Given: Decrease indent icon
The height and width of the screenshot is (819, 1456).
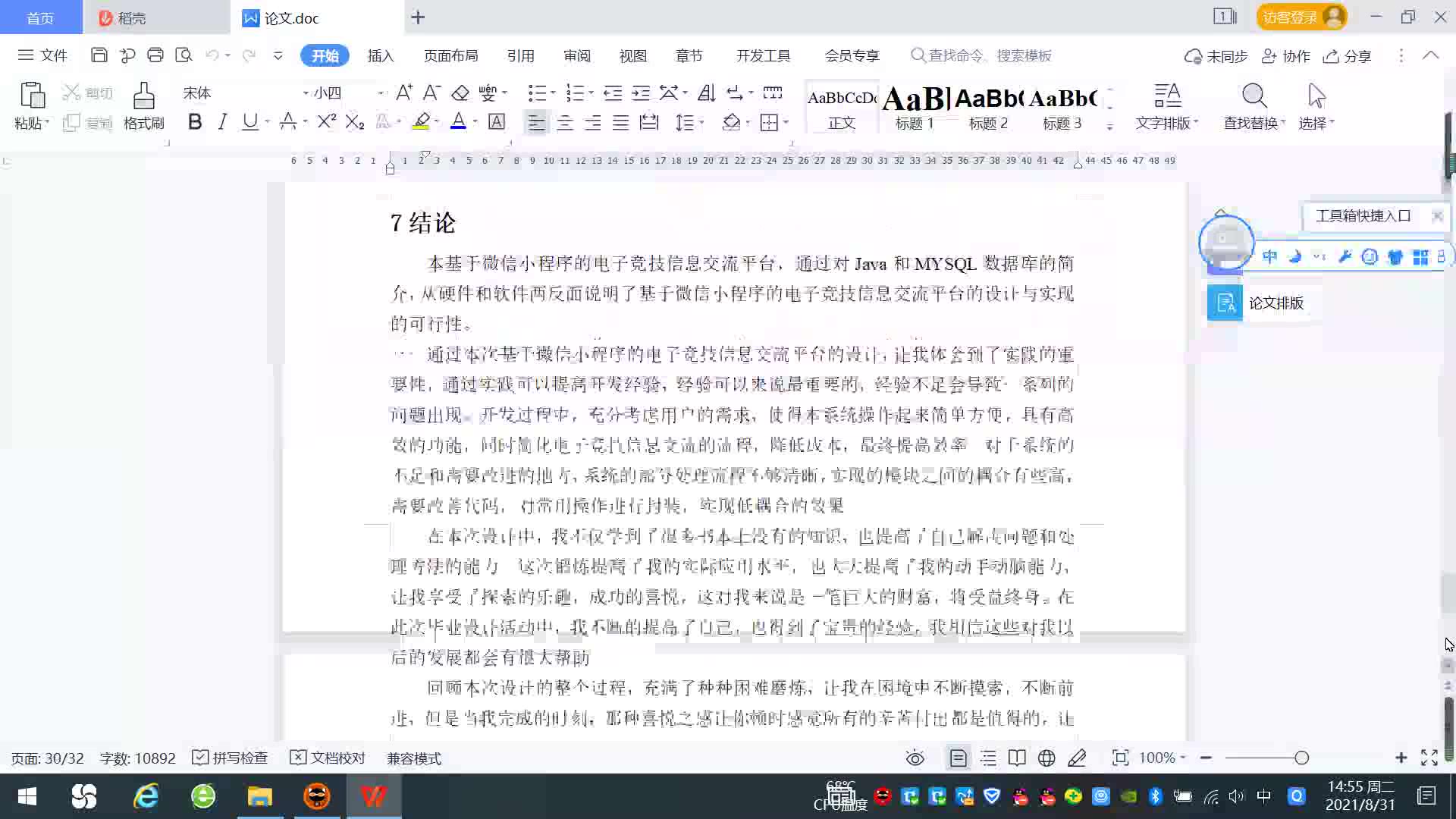Looking at the screenshot, I should [613, 93].
